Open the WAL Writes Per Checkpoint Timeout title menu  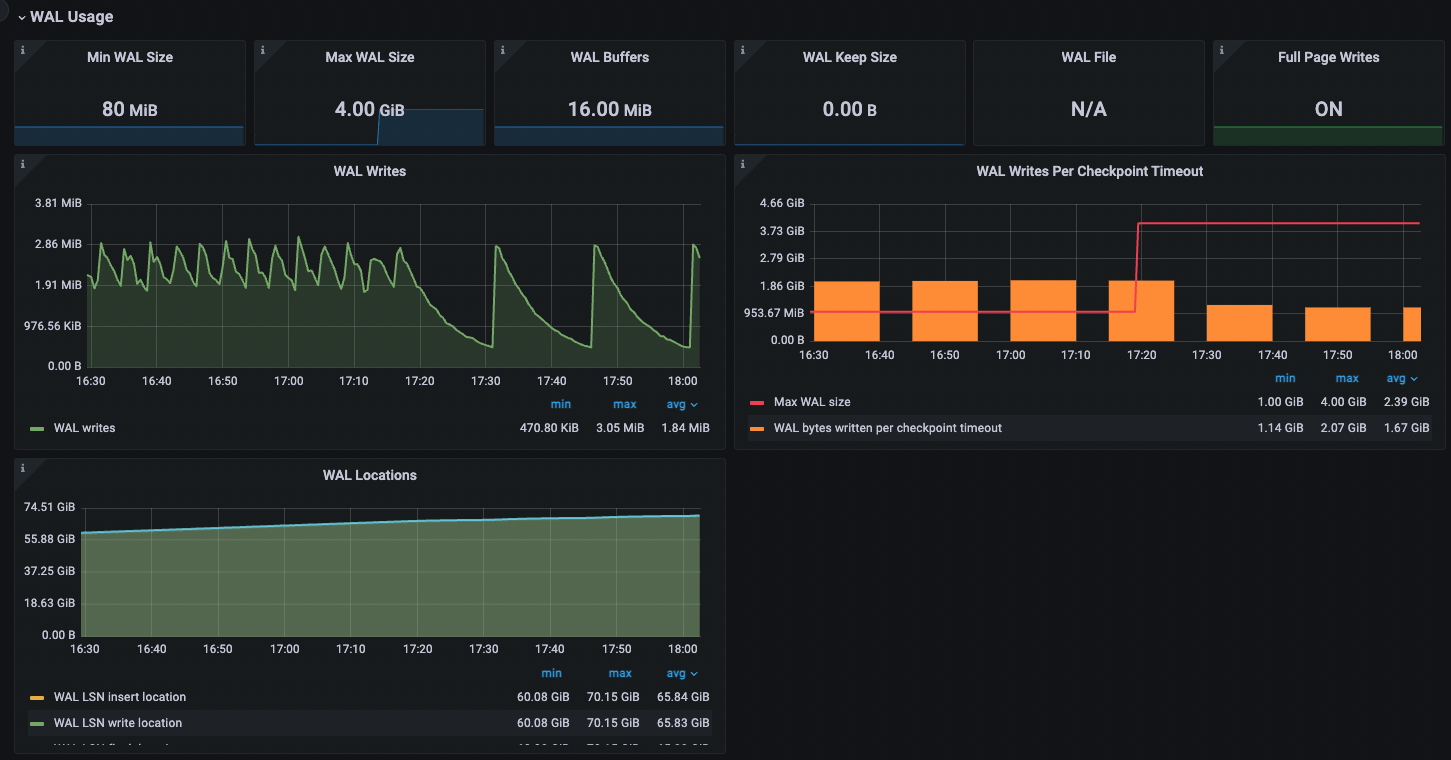pos(1089,171)
